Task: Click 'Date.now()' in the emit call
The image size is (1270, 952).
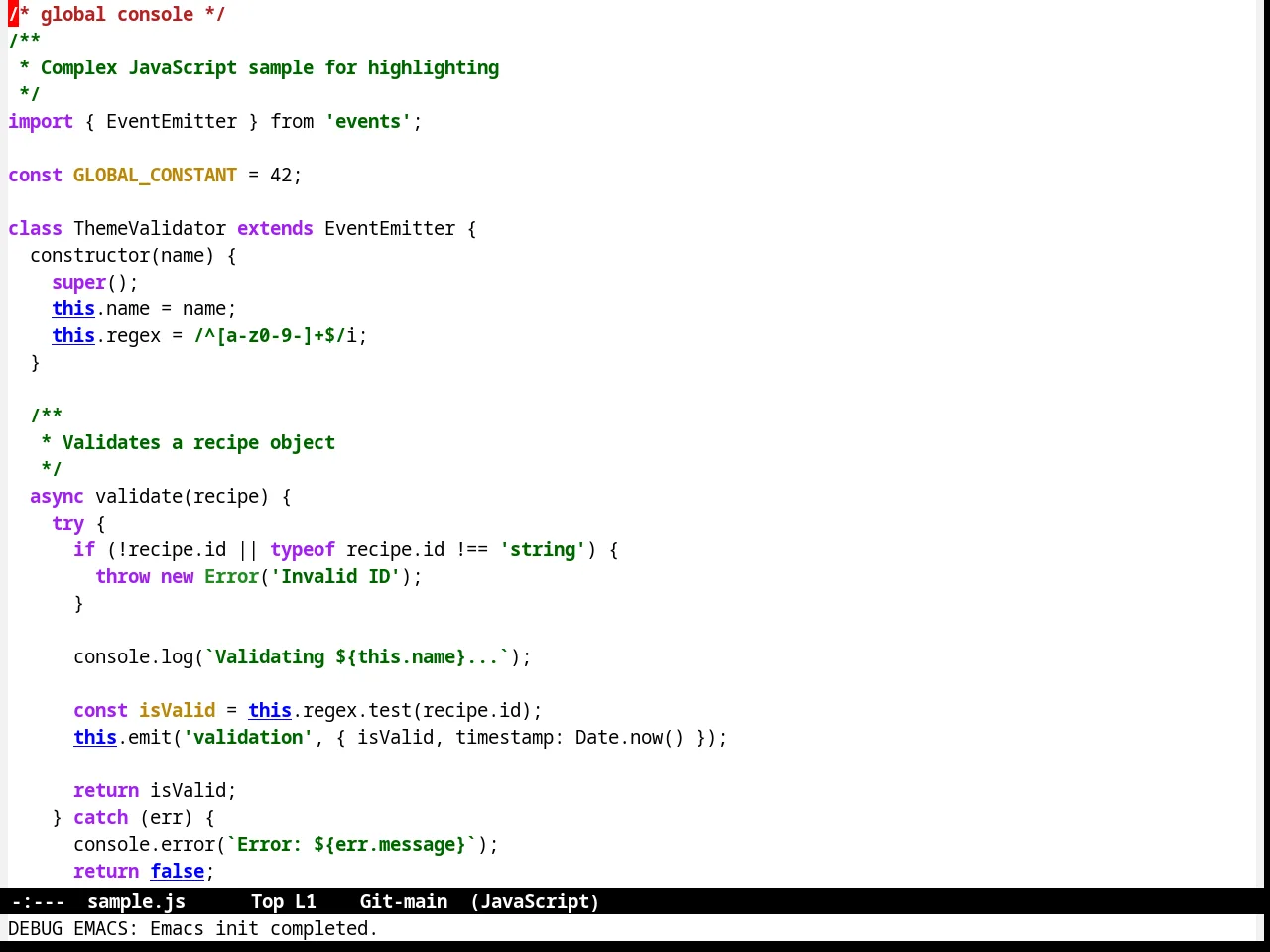Action: [x=630, y=737]
